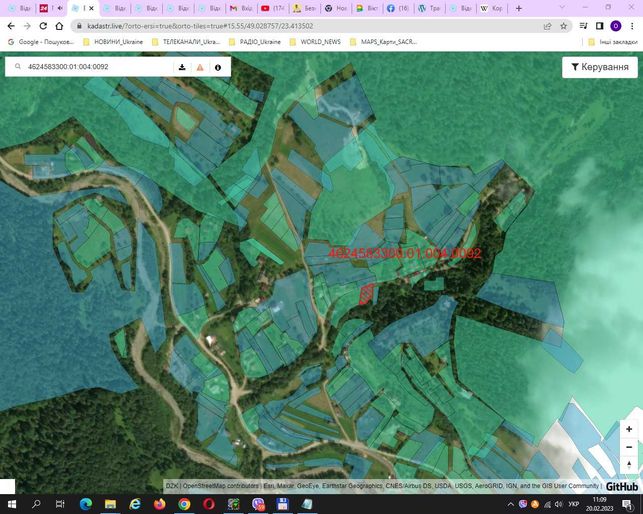The width and height of the screenshot is (643, 514).
Task: Open the OpenStreetMap contributors attribution link
Action: click(221, 486)
